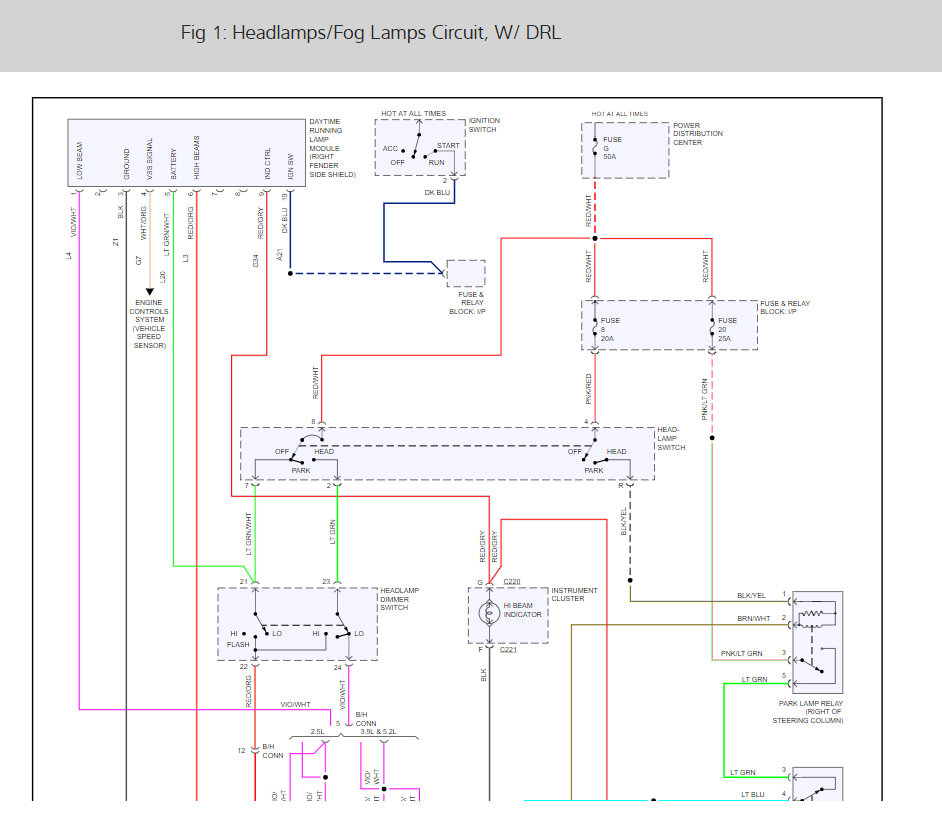Click 'FLASH' in the dimmer switch
This screenshot has width=942, height=831.
(238, 644)
